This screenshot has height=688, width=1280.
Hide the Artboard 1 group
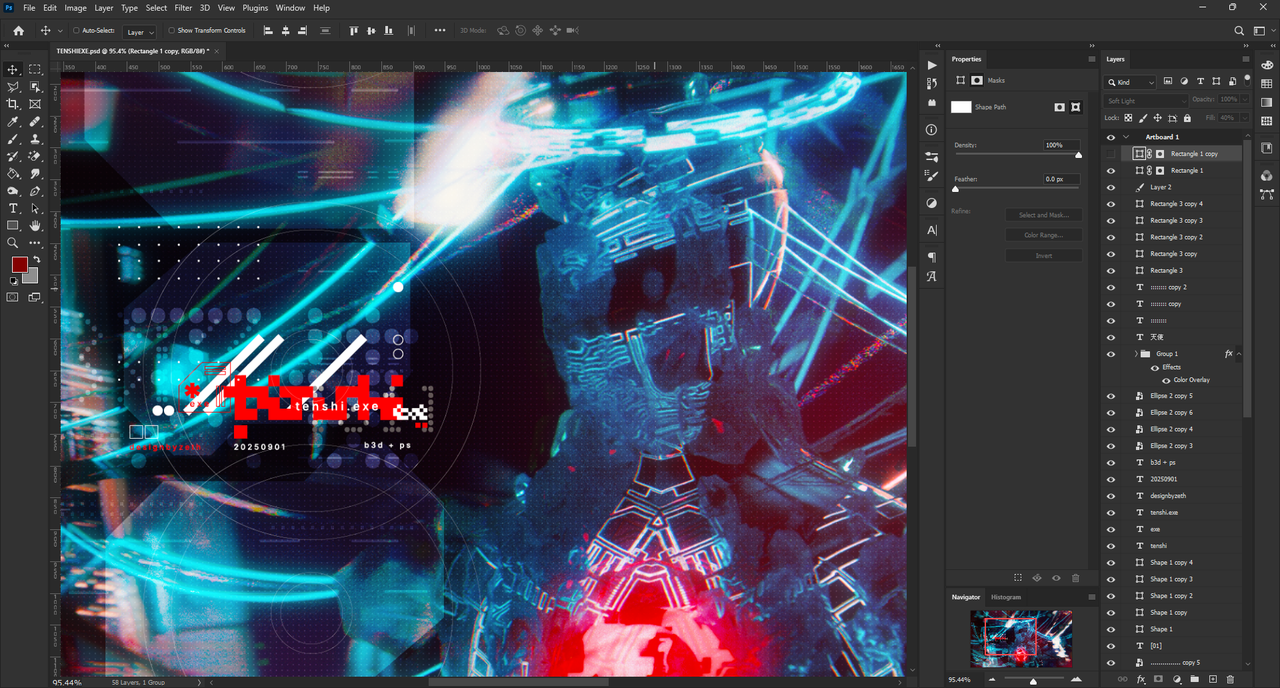coord(1110,137)
